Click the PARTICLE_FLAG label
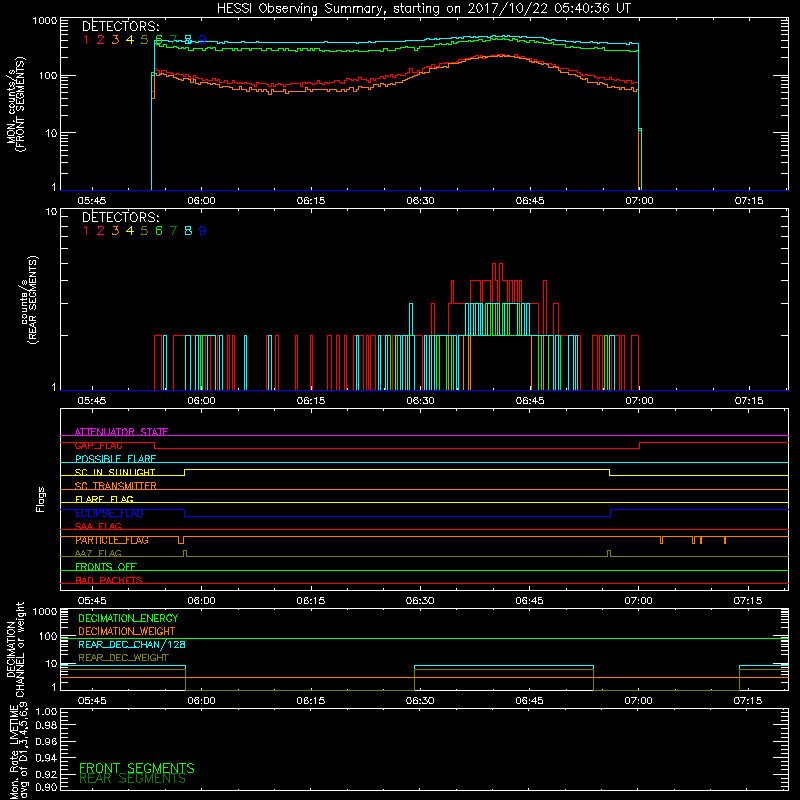Image resolution: width=800 pixels, height=800 pixels. click(112, 540)
